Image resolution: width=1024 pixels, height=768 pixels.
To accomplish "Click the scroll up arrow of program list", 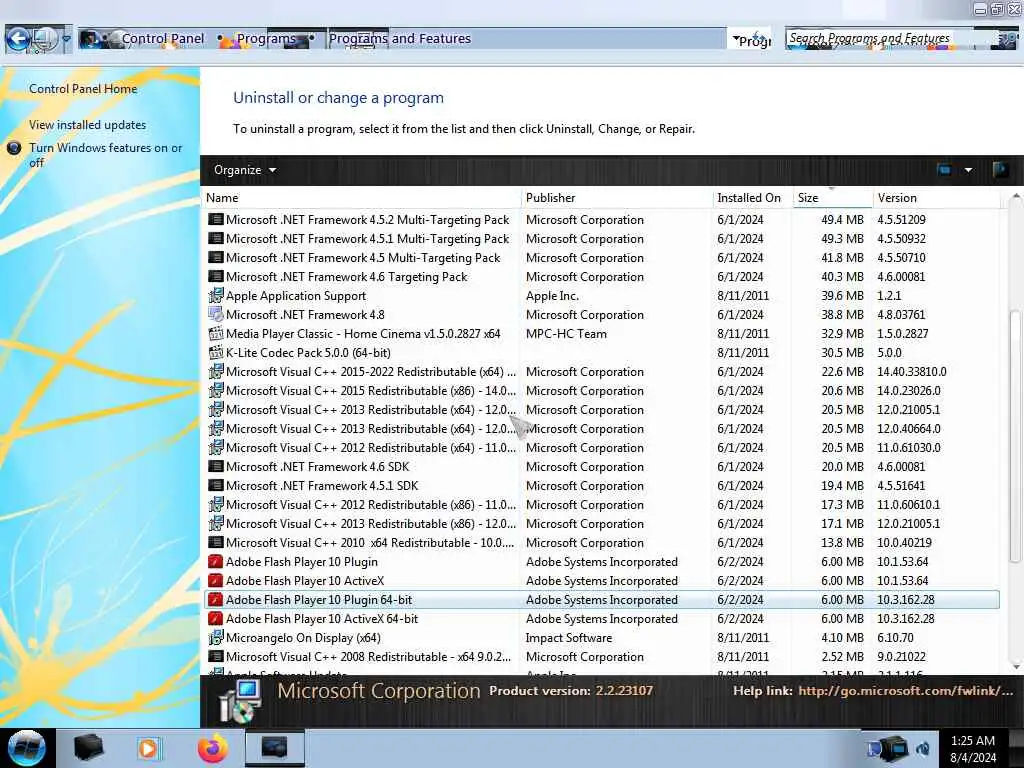I will coord(1016,196).
